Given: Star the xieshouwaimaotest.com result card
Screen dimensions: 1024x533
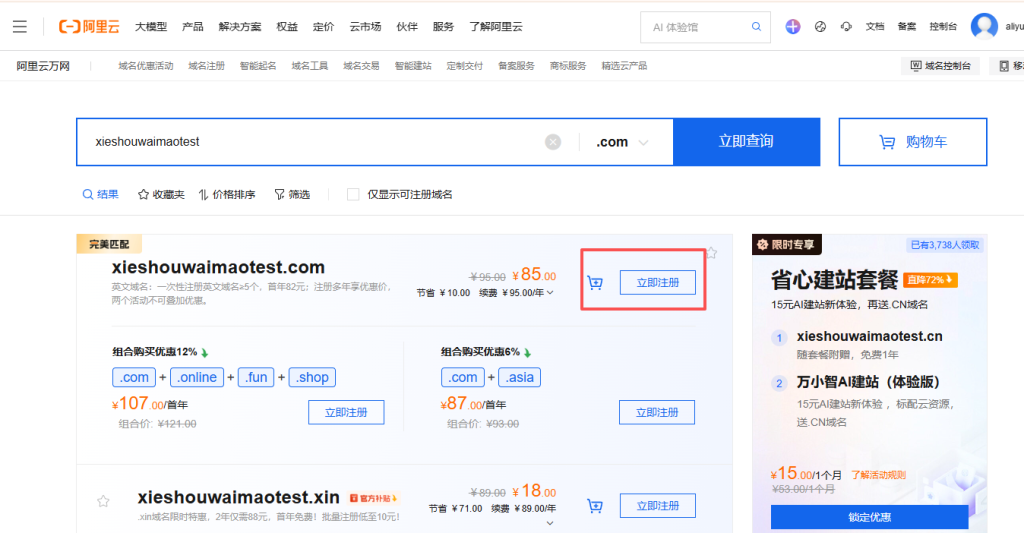Looking at the screenshot, I should (x=711, y=253).
